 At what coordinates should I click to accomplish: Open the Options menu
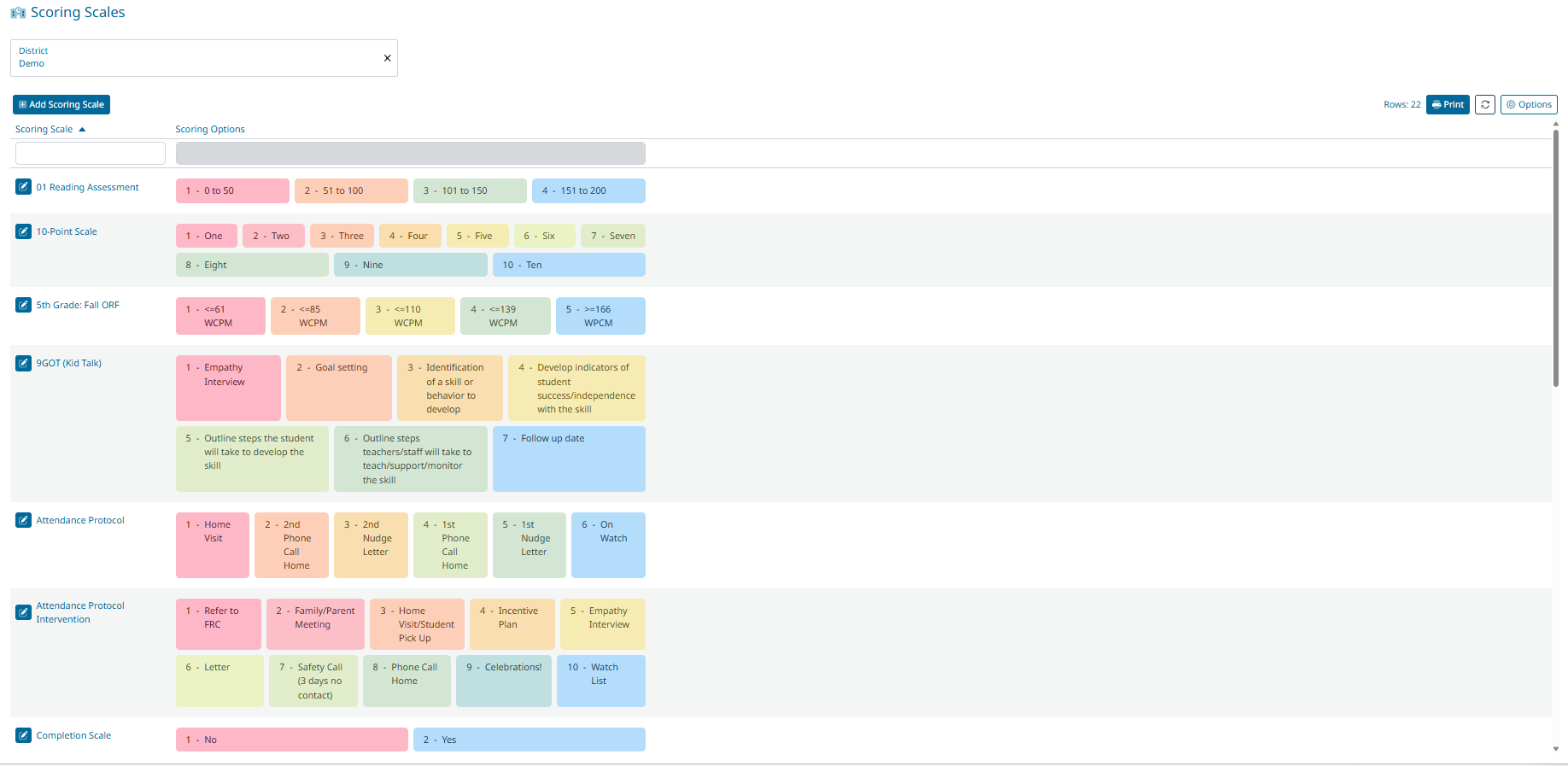coord(1528,105)
